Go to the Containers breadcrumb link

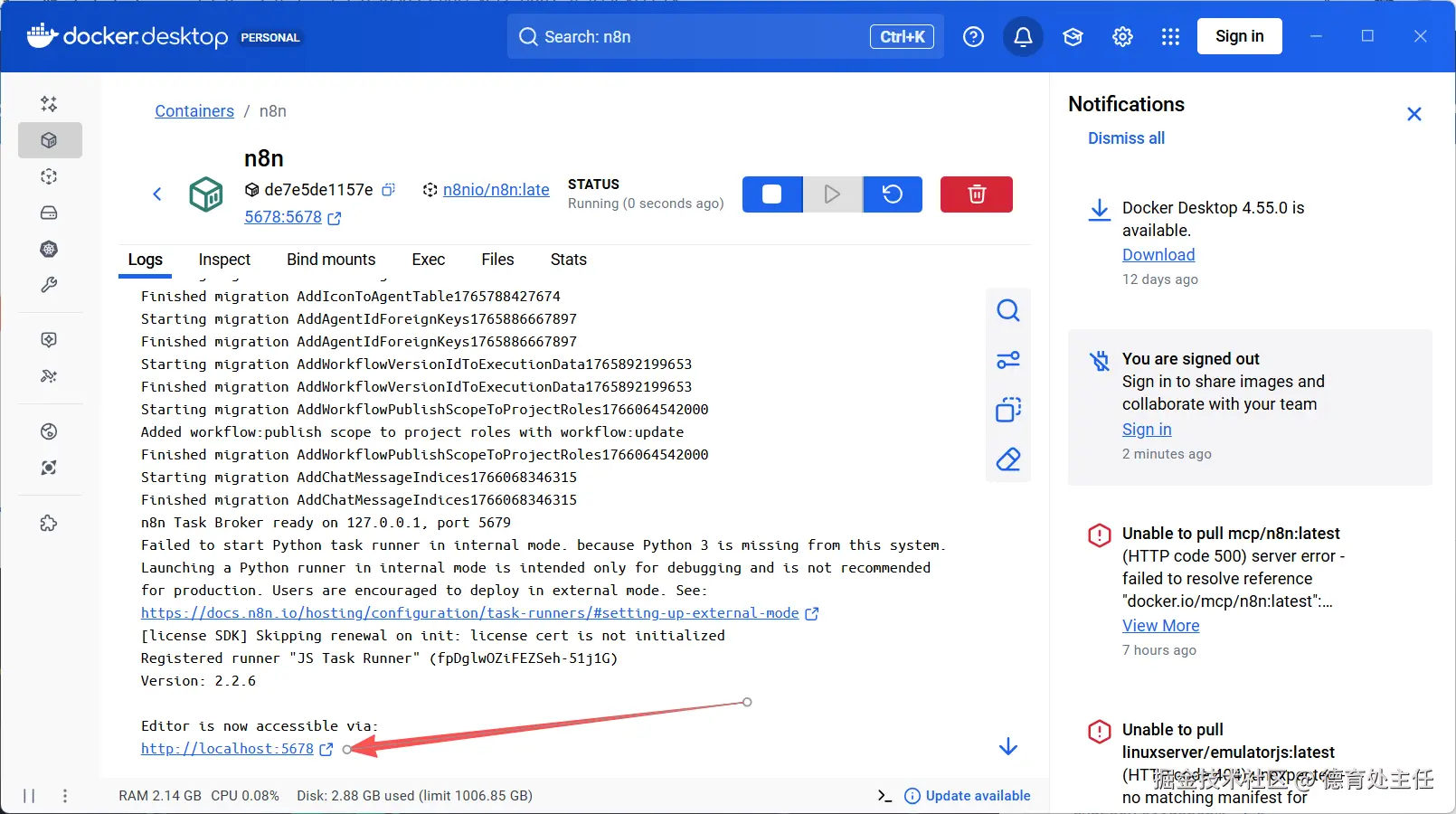coord(194,111)
